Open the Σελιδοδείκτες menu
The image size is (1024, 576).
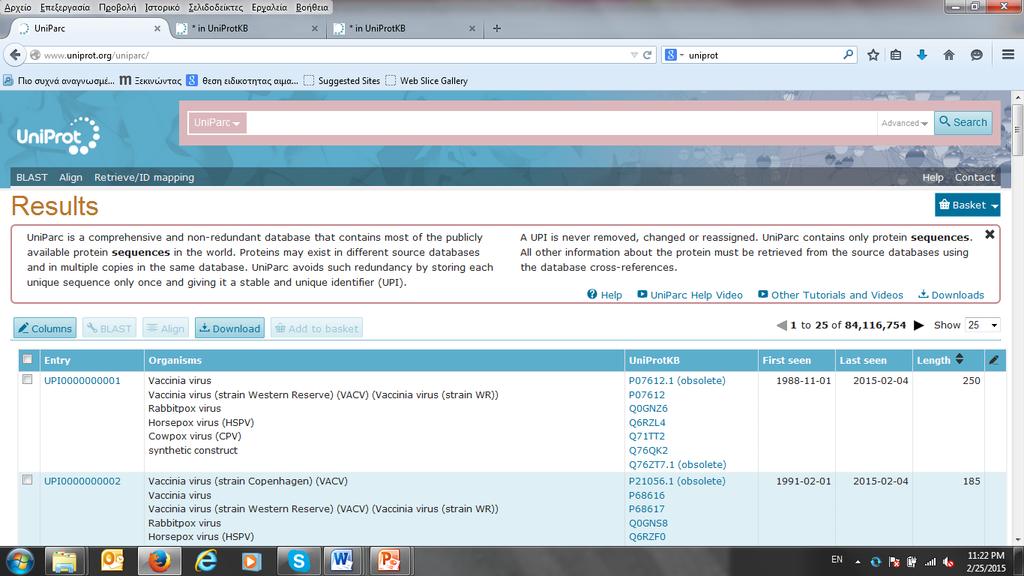coord(216,7)
